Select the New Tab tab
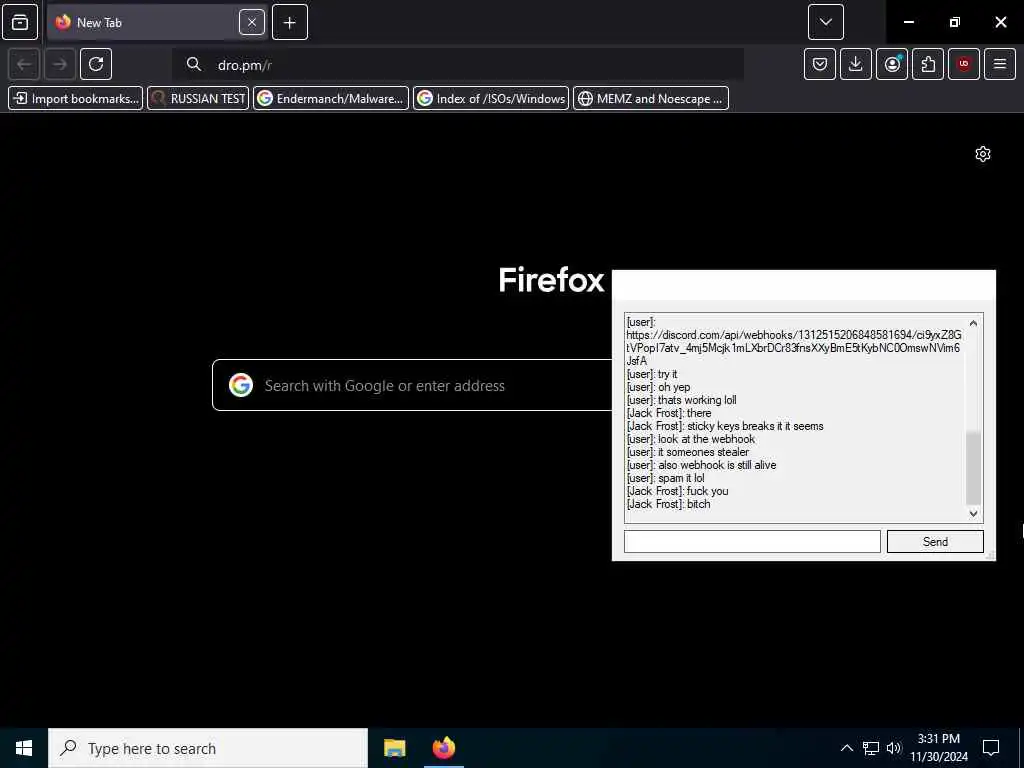The image size is (1024, 768). click(157, 22)
